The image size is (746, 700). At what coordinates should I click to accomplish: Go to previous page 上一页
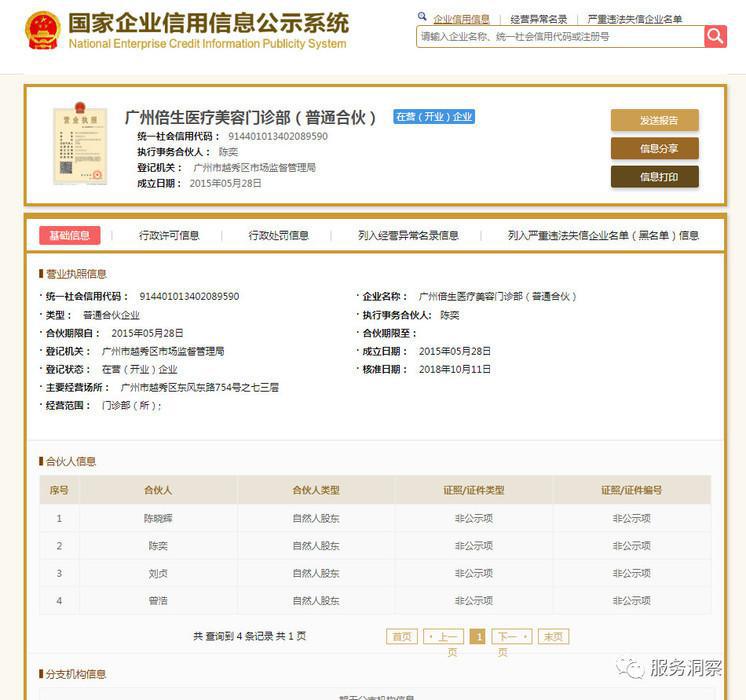444,636
